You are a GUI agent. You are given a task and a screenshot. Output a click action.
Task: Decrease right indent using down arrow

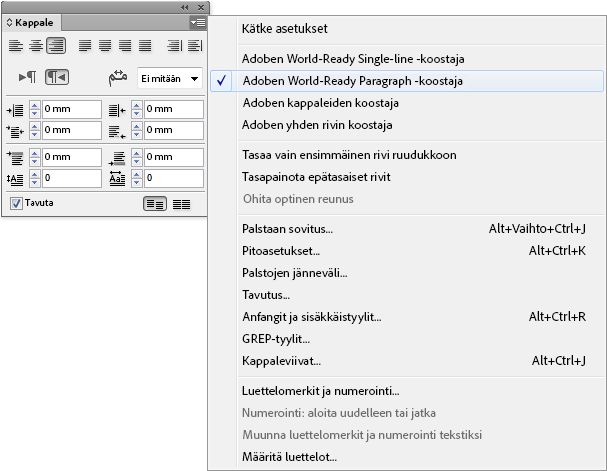click(137, 114)
